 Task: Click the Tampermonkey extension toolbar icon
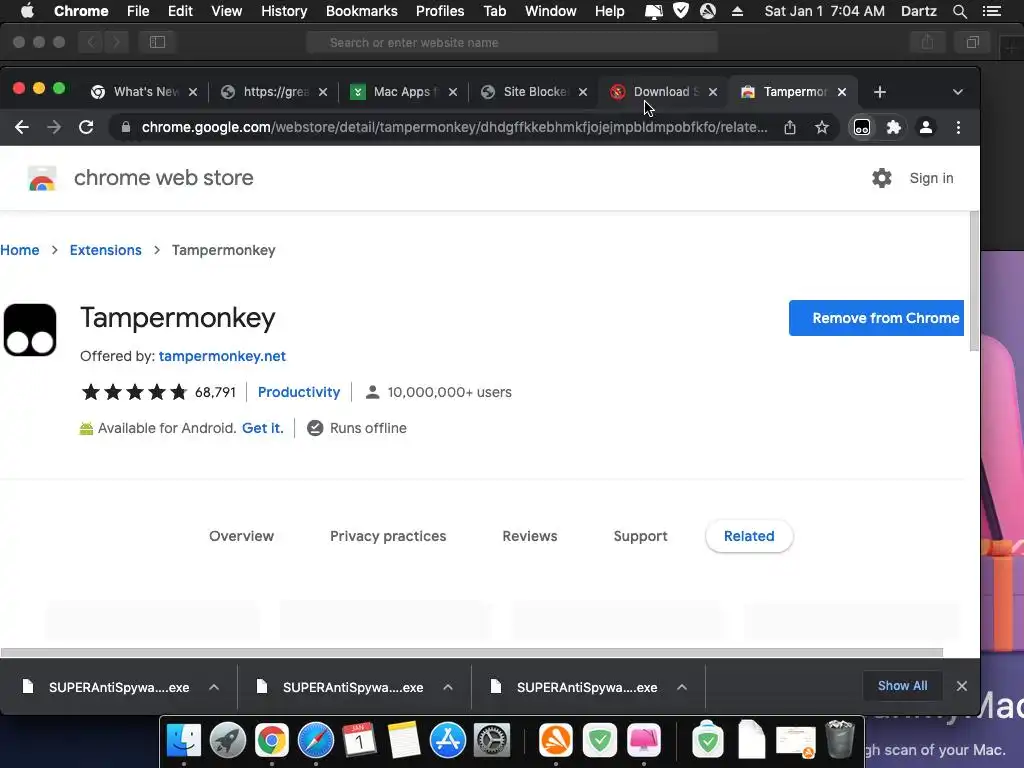coord(861,127)
